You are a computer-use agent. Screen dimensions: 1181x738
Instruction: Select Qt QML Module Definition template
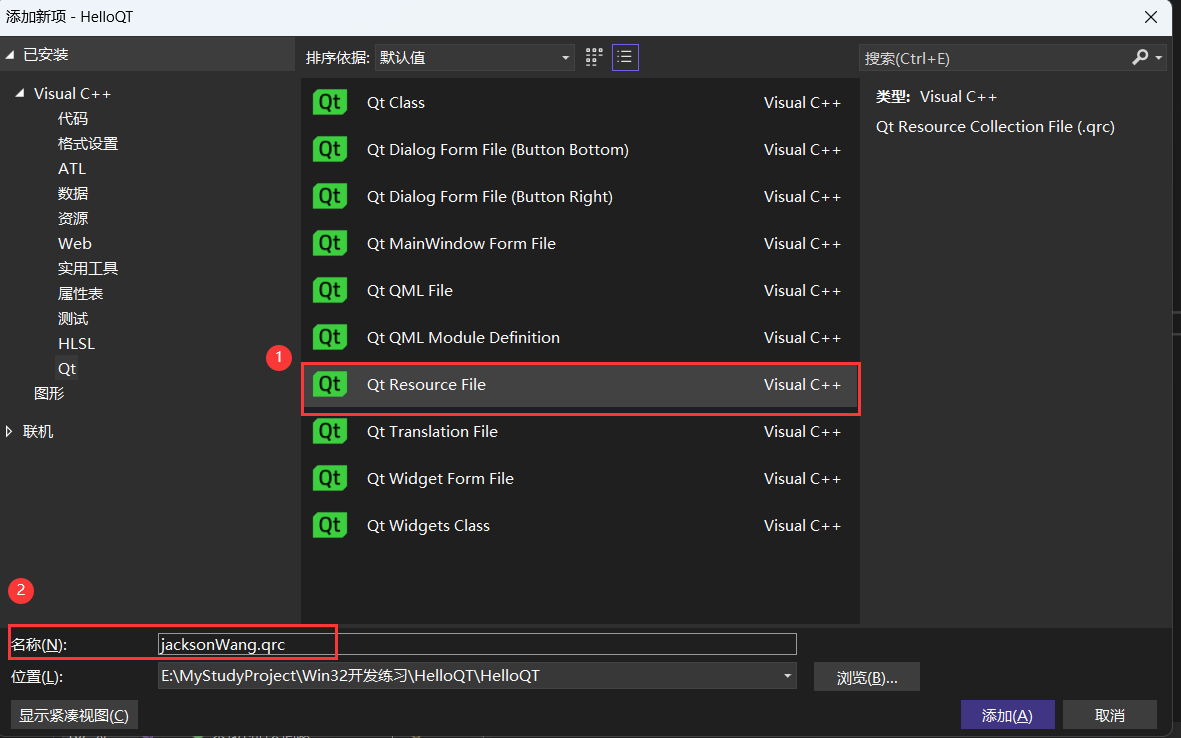coord(580,337)
